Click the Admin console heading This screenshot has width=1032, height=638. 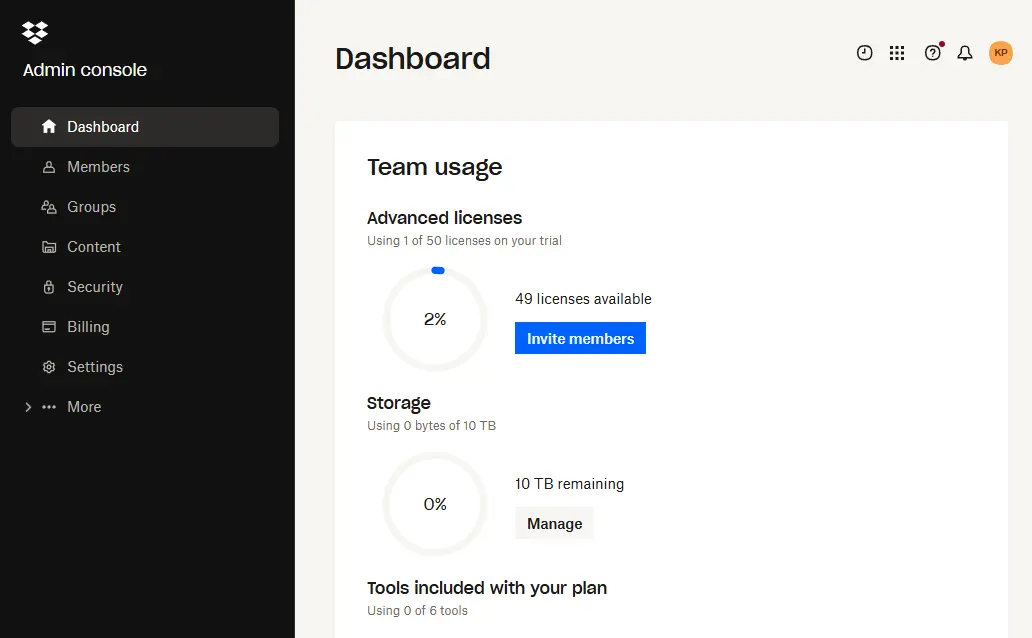85,70
